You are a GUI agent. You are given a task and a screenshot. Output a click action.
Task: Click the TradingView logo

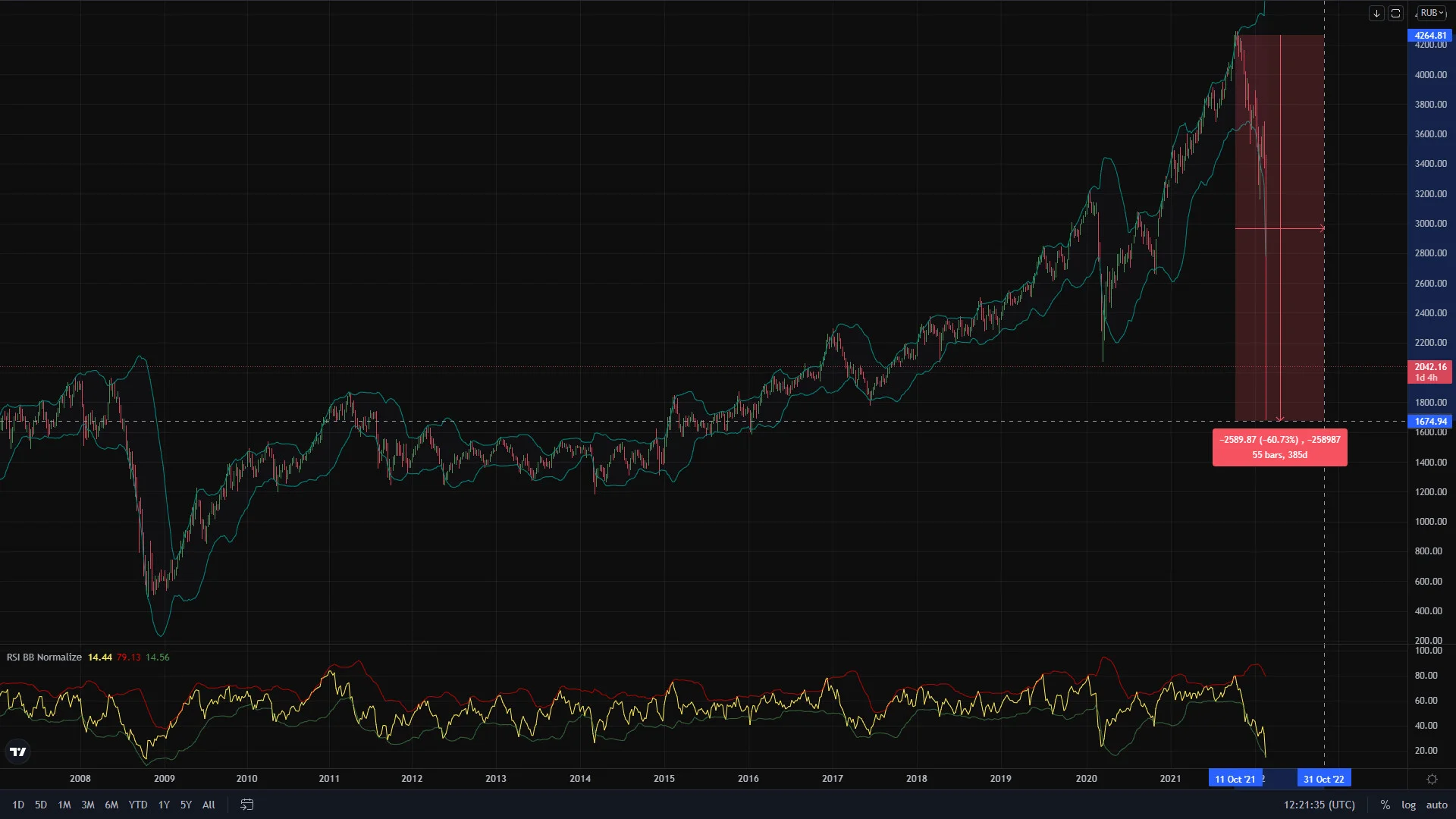pos(17,752)
